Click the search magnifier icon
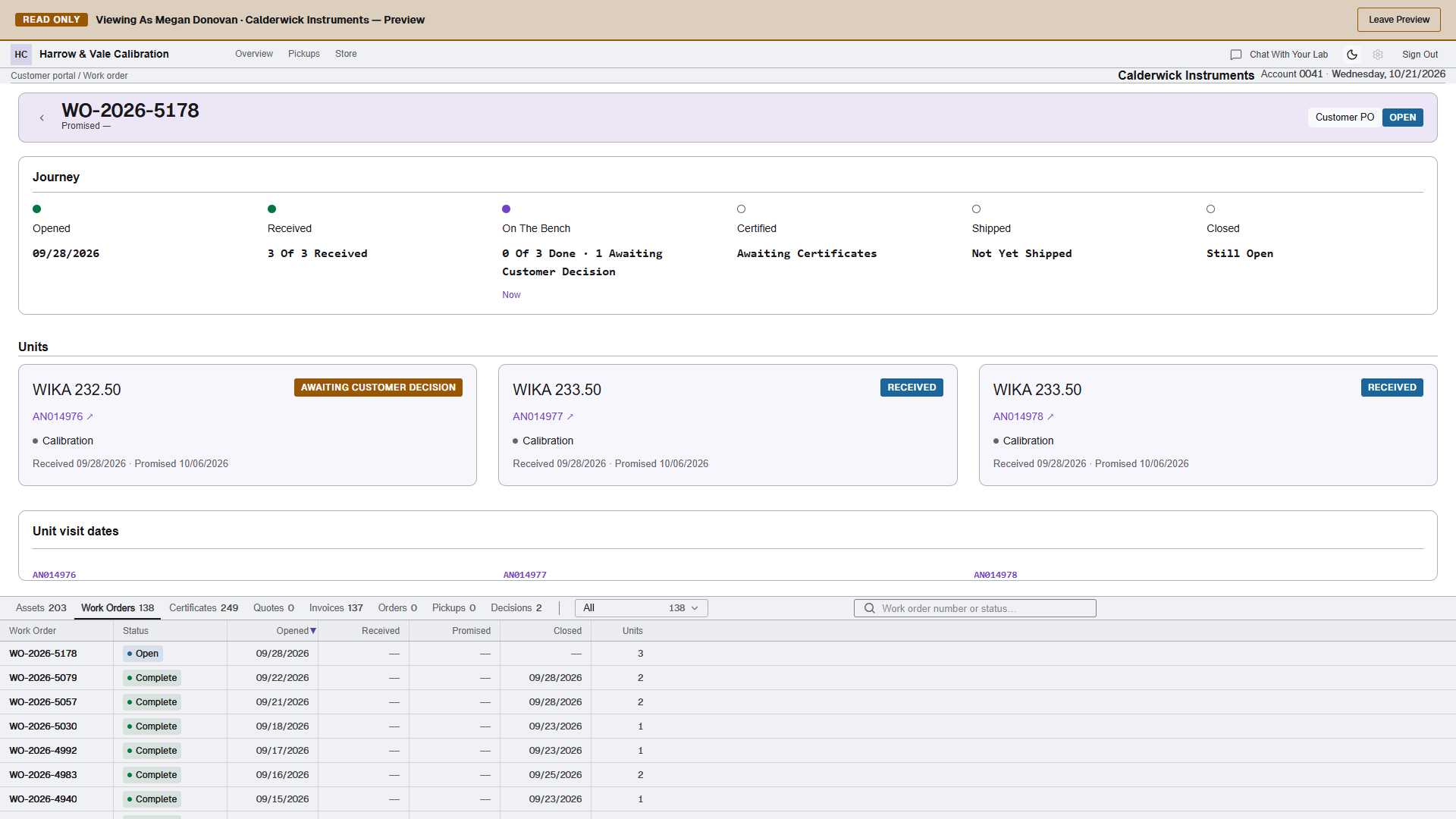 tap(870, 608)
